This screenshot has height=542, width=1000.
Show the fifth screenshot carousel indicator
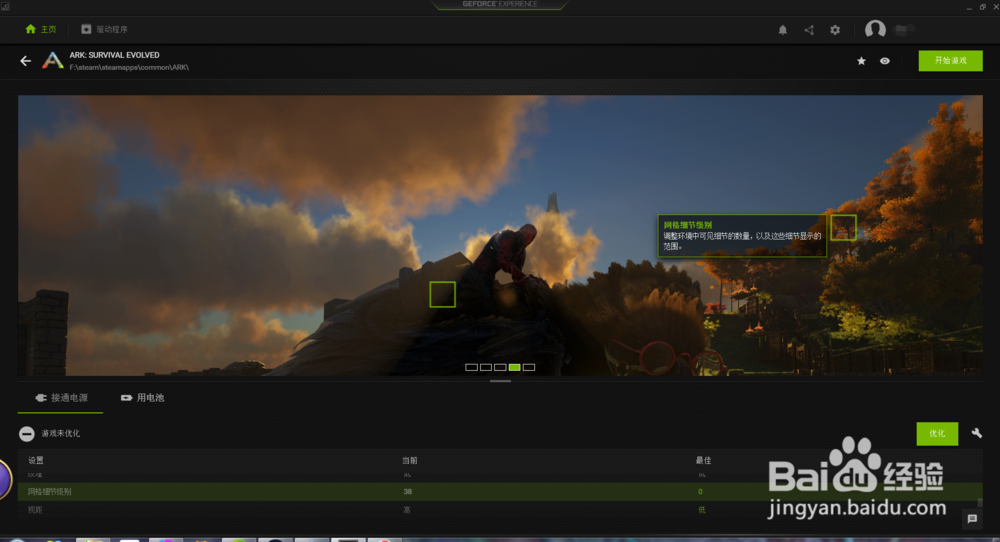(529, 367)
